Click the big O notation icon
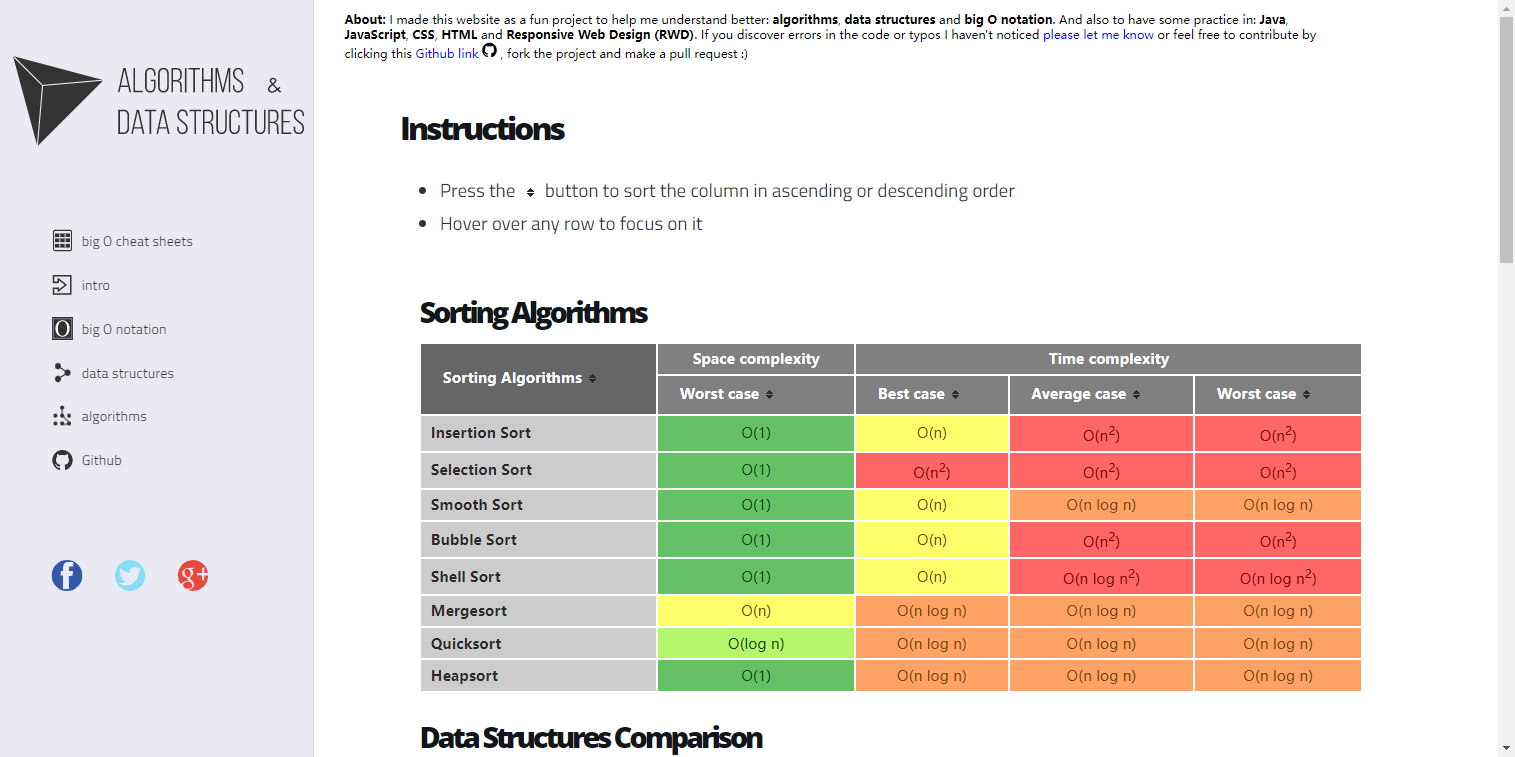The width and height of the screenshot is (1515, 757). click(62, 329)
